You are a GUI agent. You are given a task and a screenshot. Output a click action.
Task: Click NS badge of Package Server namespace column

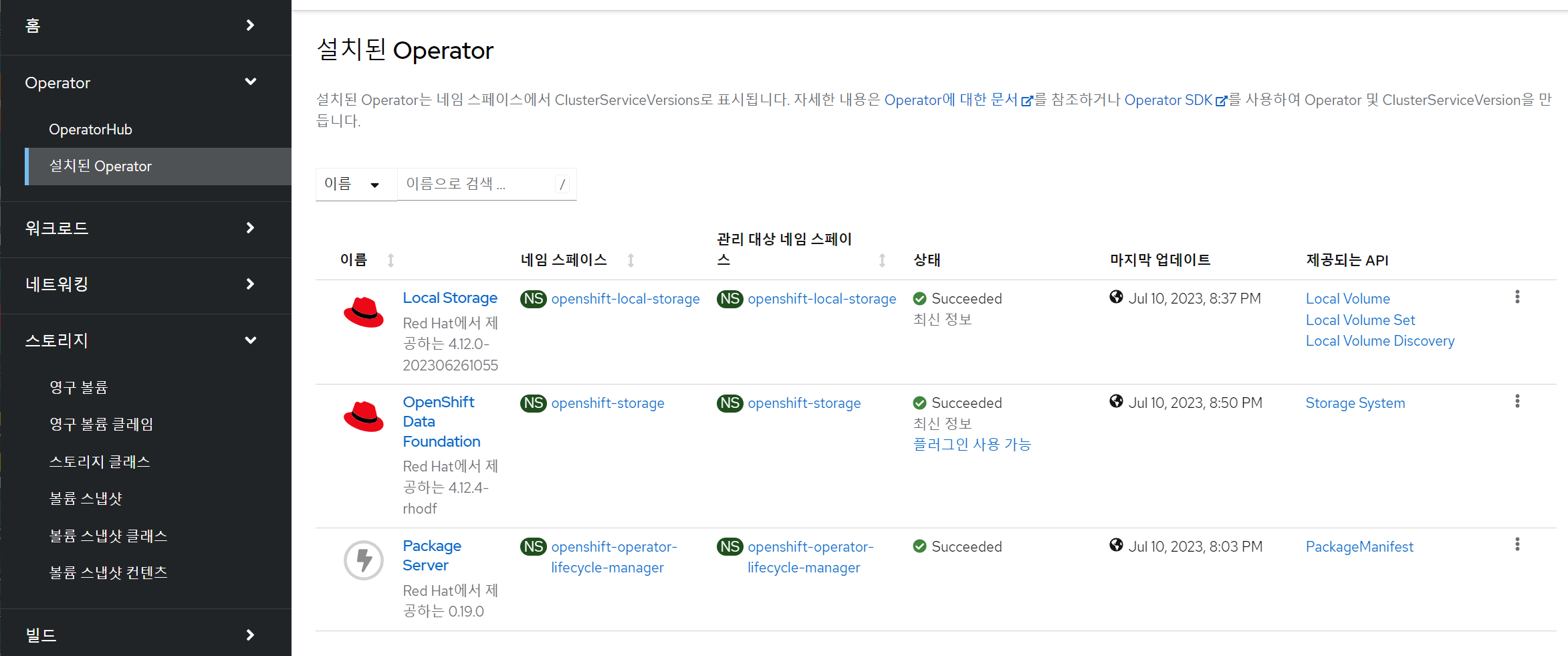coord(534,547)
